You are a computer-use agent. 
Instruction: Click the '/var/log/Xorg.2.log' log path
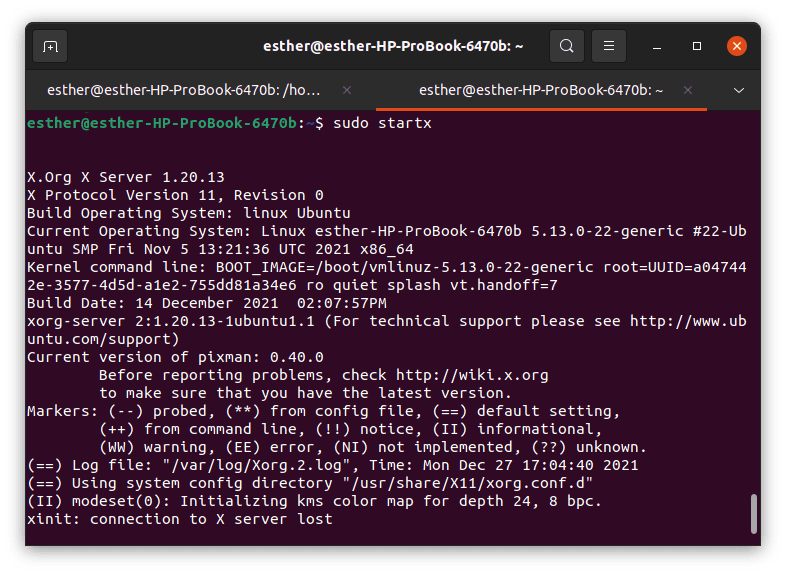tap(256, 466)
